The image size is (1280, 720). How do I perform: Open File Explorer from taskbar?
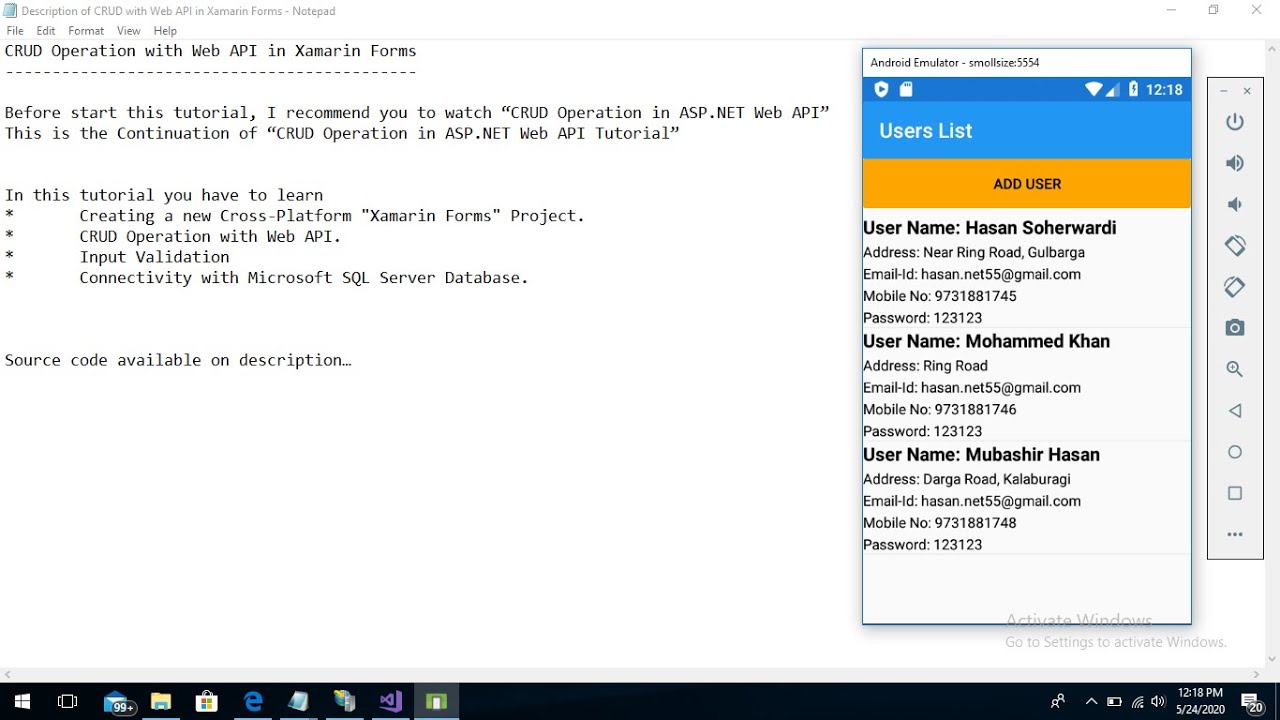tap(161, 702)
